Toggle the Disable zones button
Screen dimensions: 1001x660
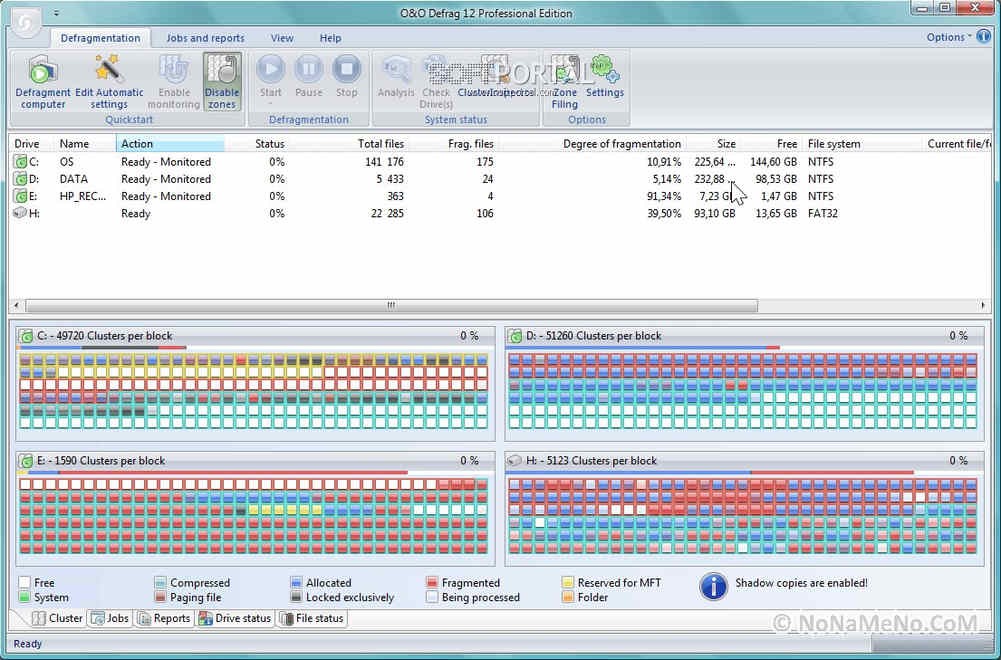(x=222, y=80)
